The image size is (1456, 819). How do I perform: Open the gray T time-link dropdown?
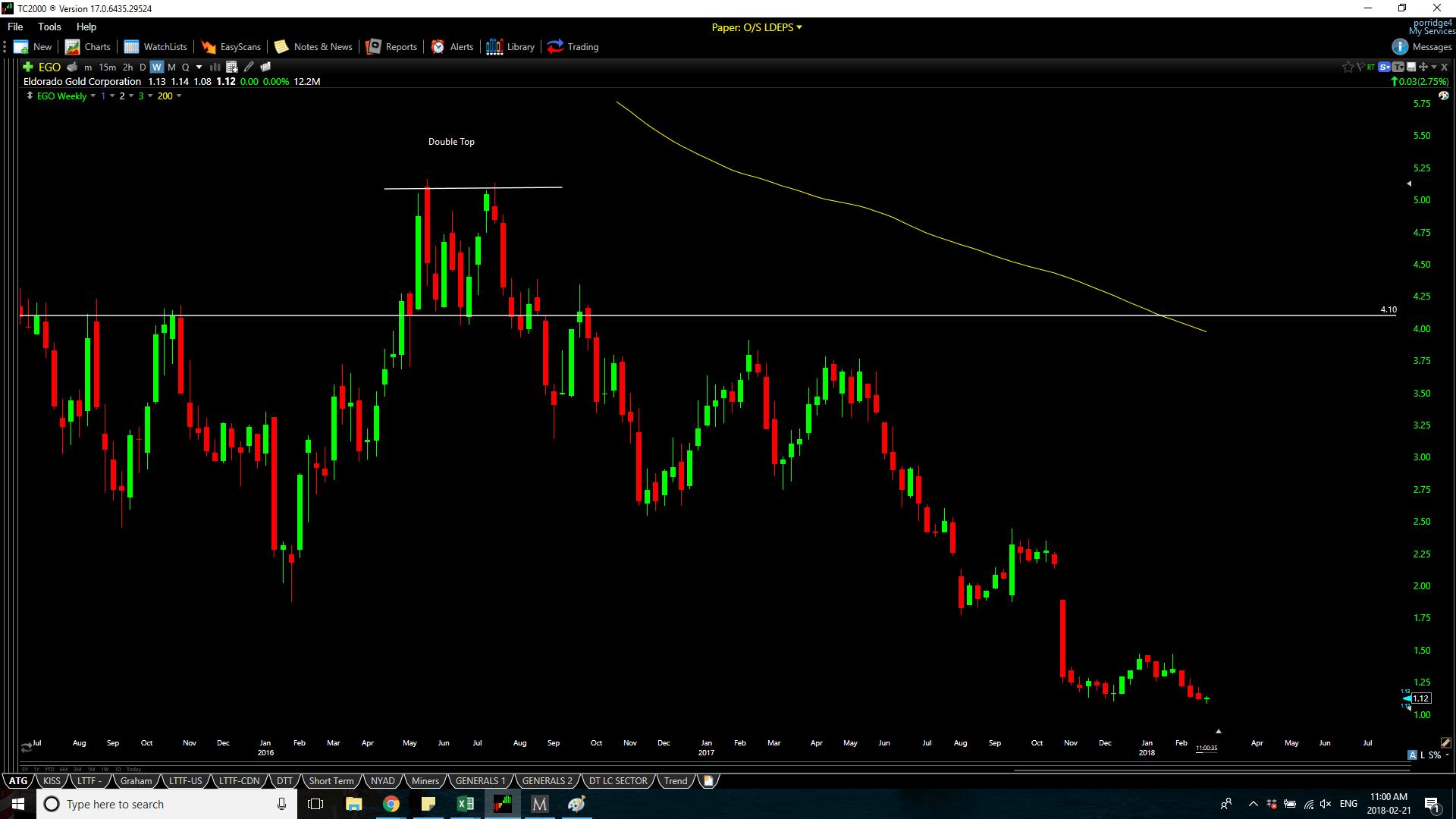pyautogui.click(x=1398, y=67)
